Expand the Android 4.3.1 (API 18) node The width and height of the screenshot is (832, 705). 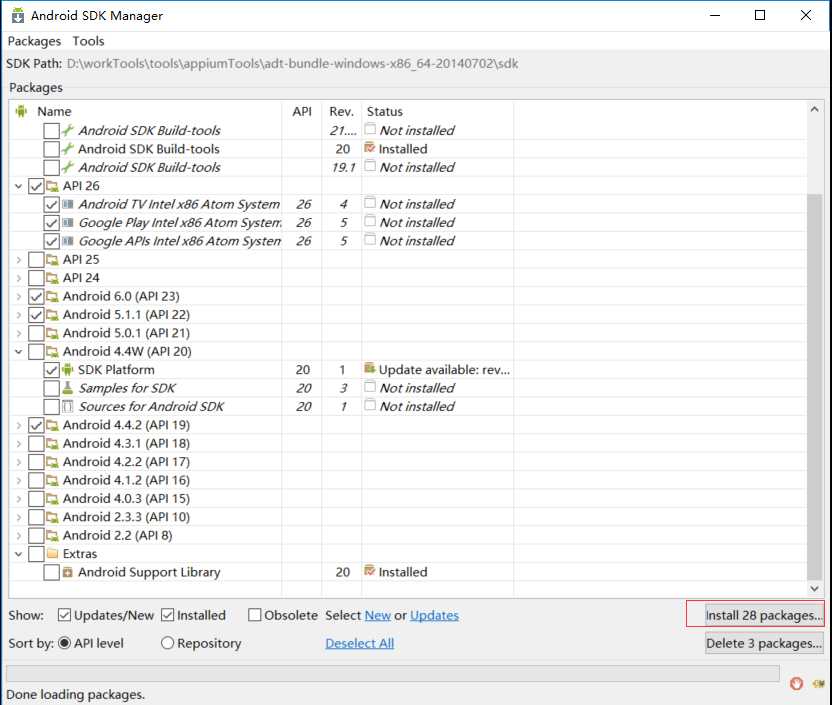click(x=19, y=444)
